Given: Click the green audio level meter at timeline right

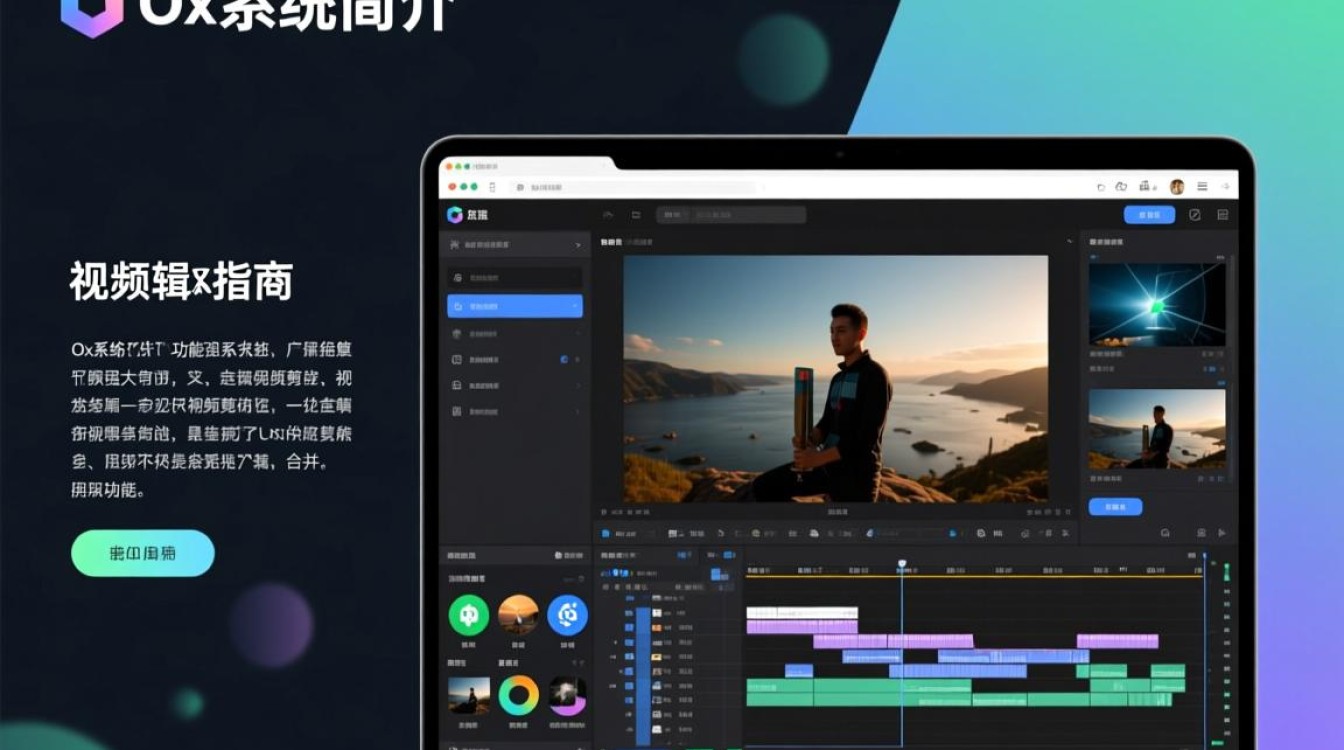Looking at the screenshot, I should coord(1227,573).
